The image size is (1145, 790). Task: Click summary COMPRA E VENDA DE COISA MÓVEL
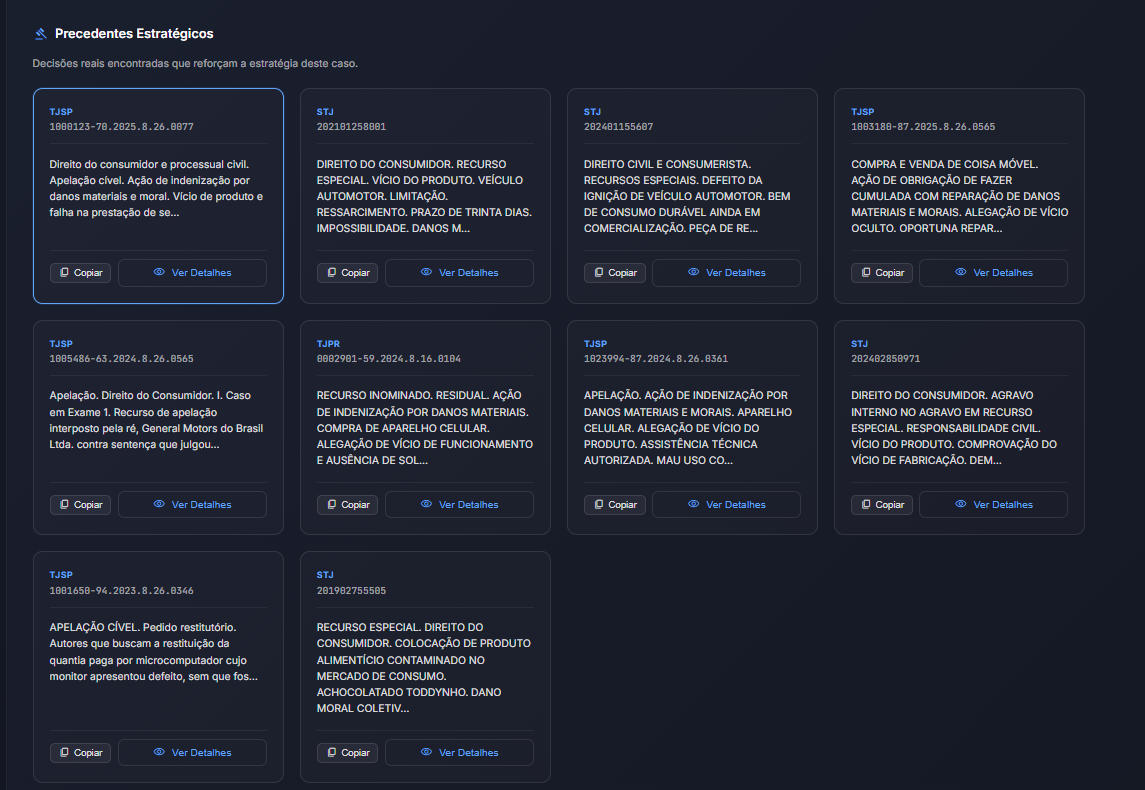(x=960, y=196)
